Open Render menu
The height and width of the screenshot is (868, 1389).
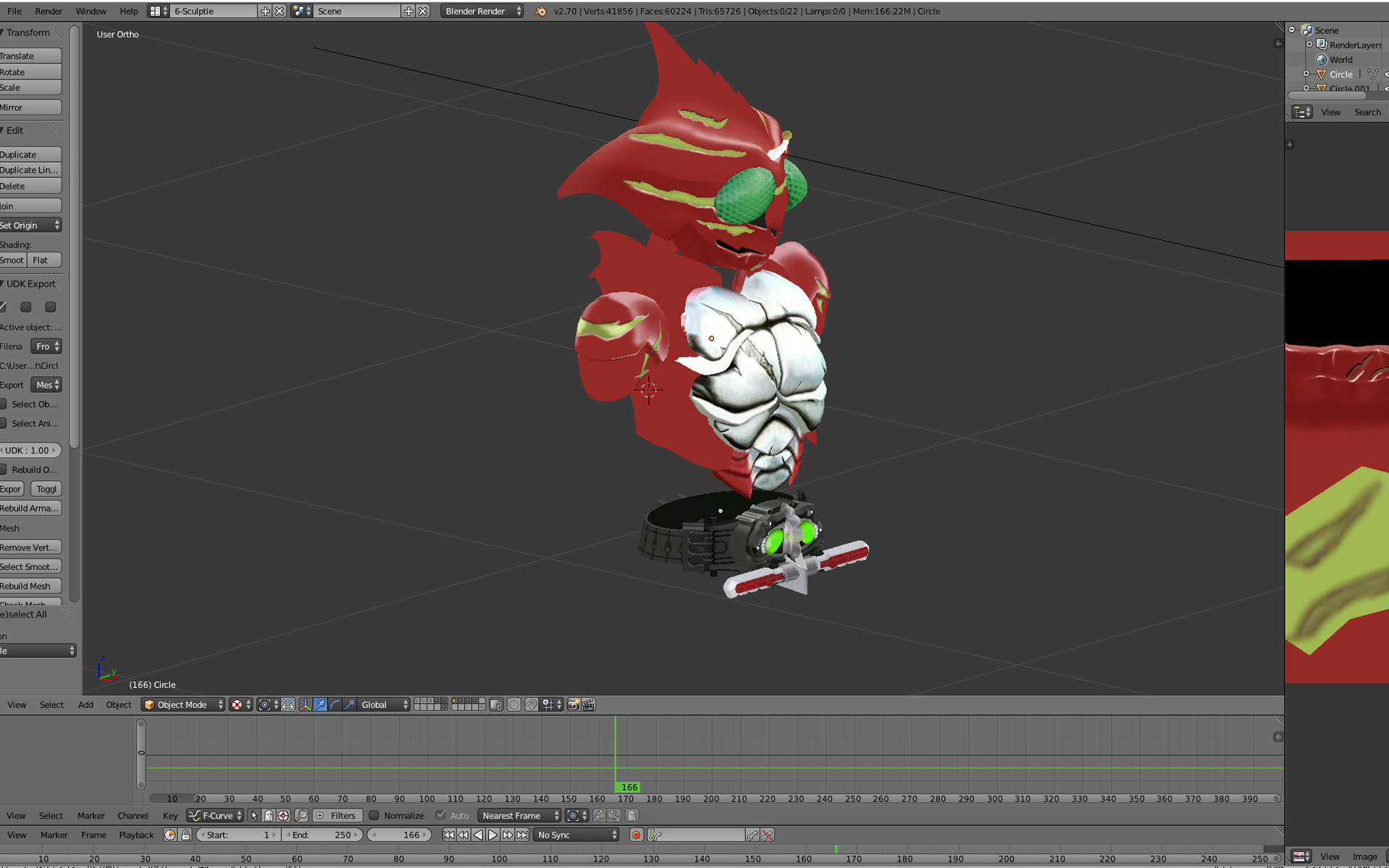pyautogui.click(x=48, y=11)
